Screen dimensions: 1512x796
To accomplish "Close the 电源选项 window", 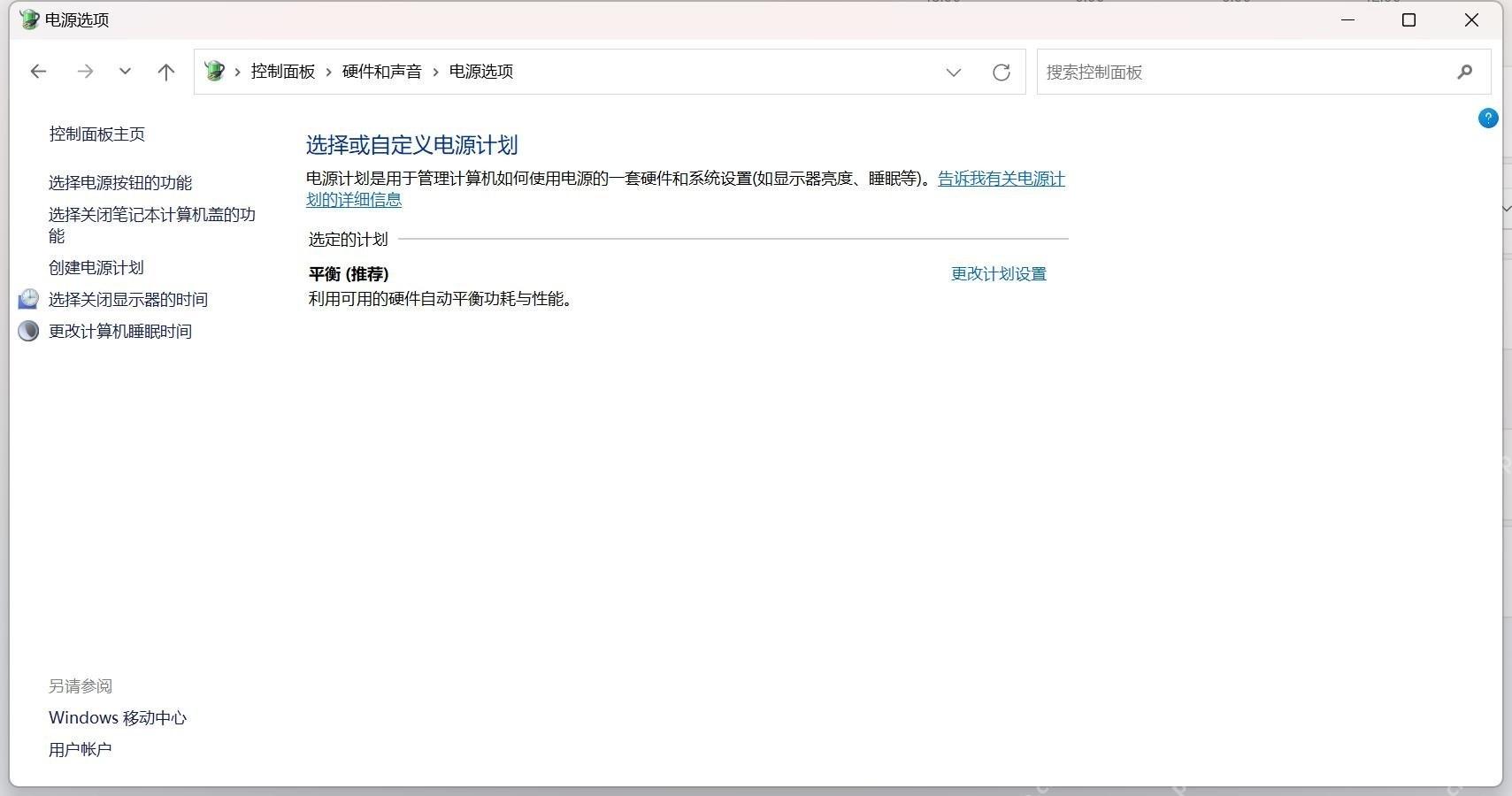I will 1471,19.
